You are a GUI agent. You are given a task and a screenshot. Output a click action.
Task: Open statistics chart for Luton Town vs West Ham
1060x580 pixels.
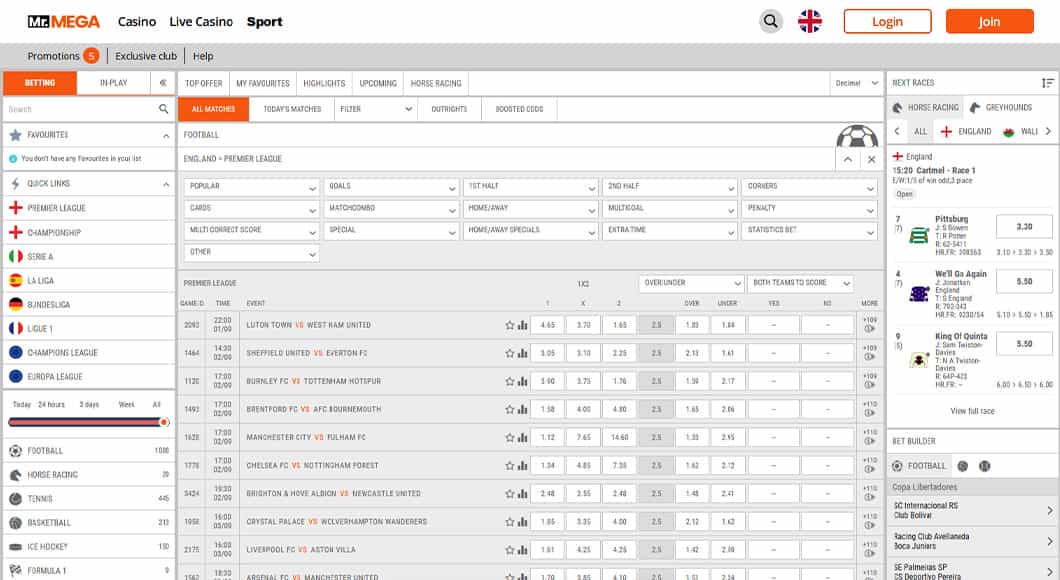522,325
